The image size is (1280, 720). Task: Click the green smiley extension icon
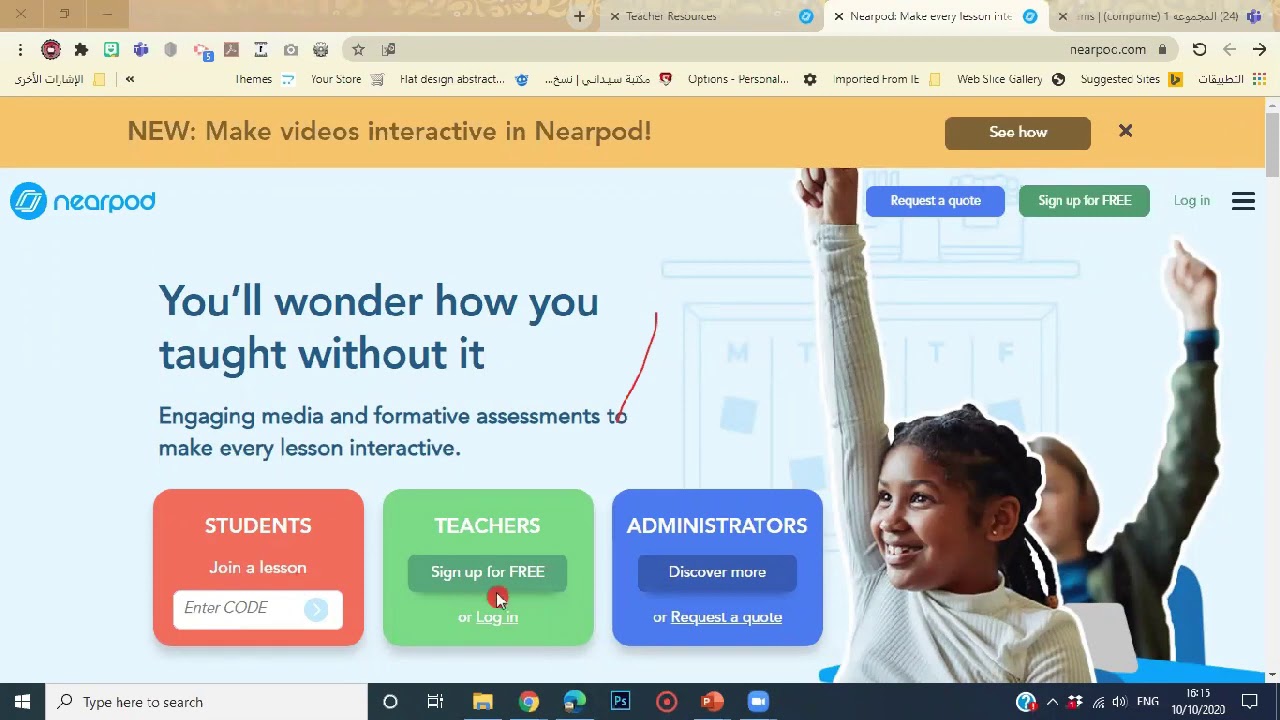pyautogui.click(x=111, y=49)
